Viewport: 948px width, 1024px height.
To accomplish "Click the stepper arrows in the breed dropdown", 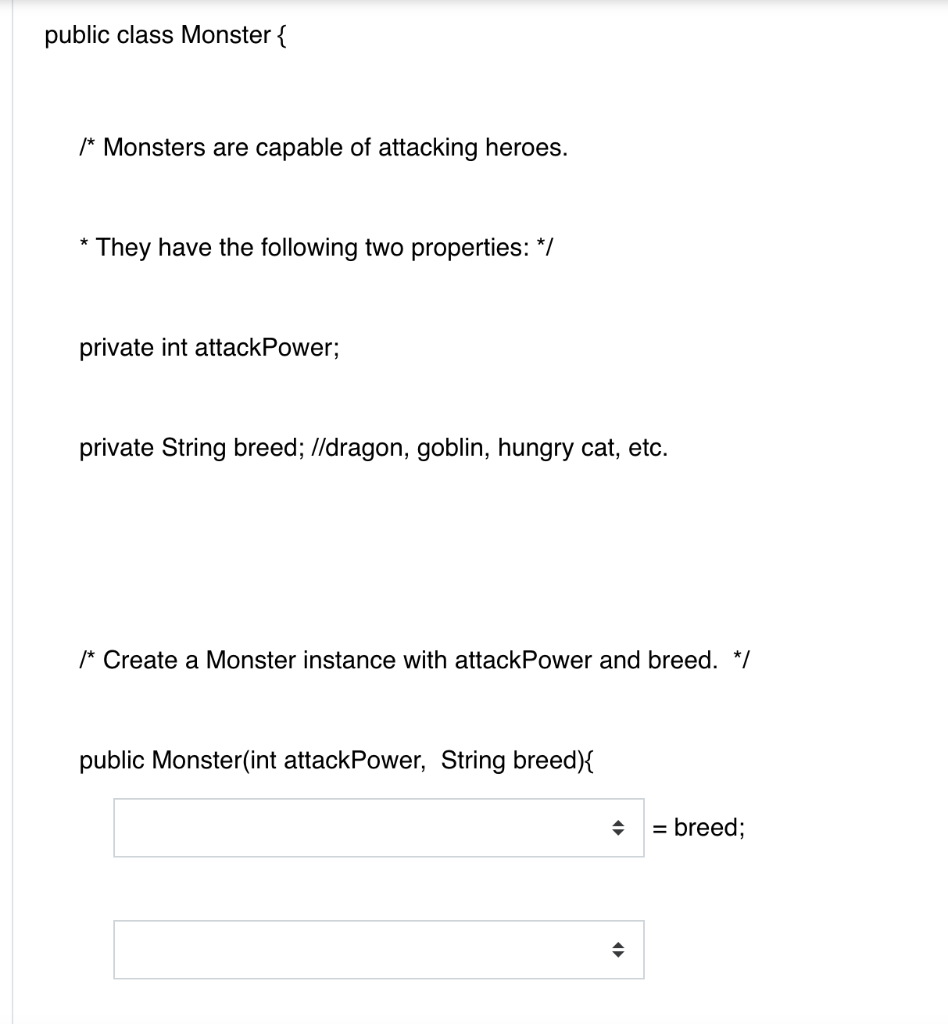I will pyautogui.click(x=620, y=827).
